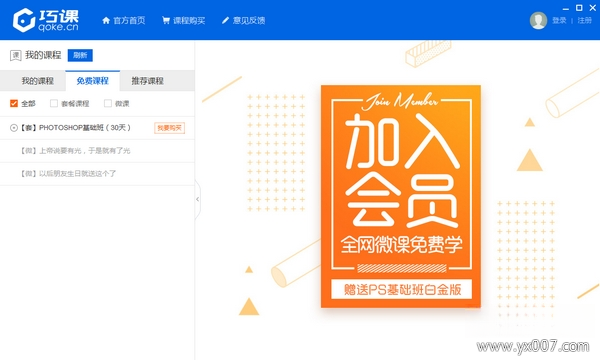Minimize the window
This screenshot has width=600, height=360.
566,8
